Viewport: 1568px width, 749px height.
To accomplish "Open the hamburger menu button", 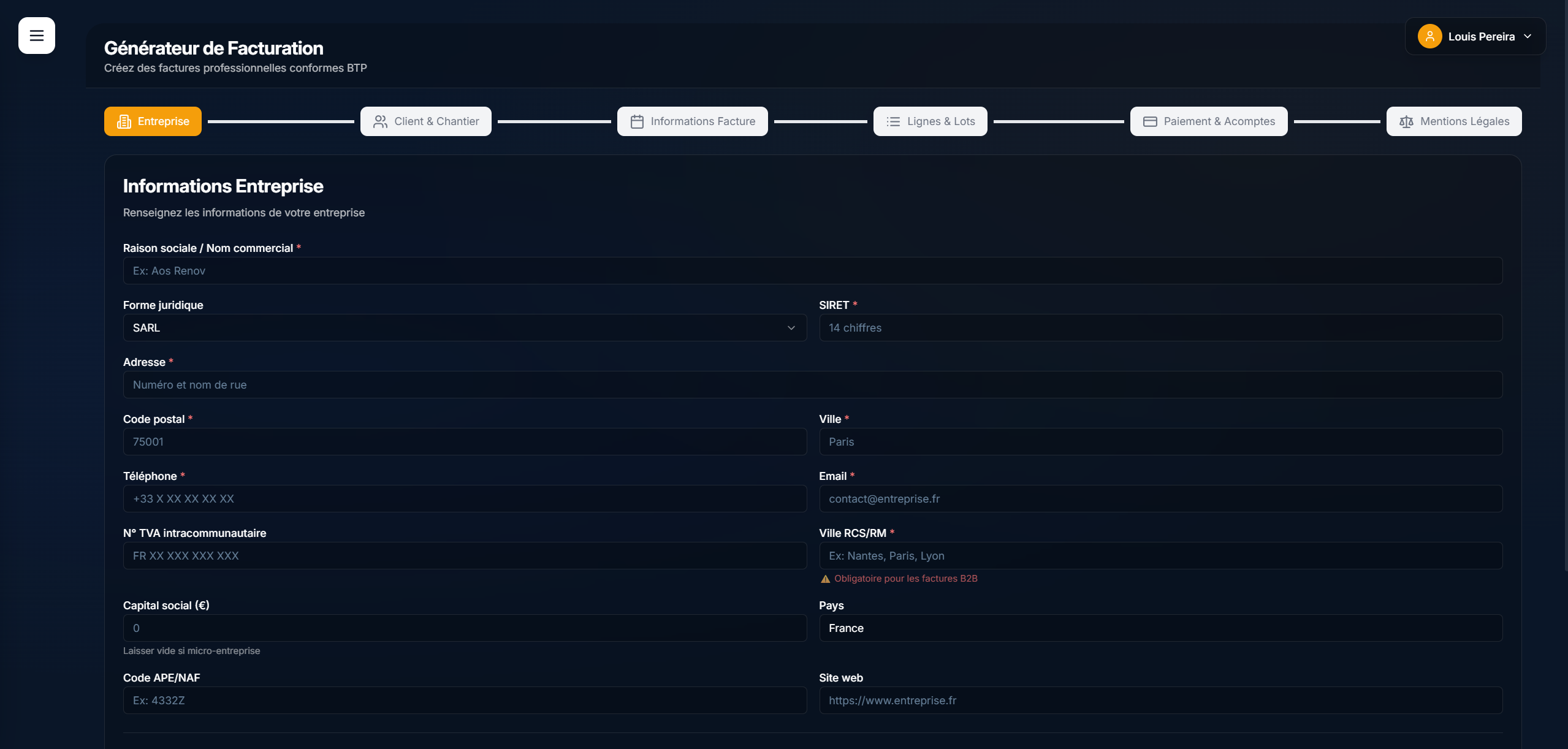I will [x=37, y=36].
